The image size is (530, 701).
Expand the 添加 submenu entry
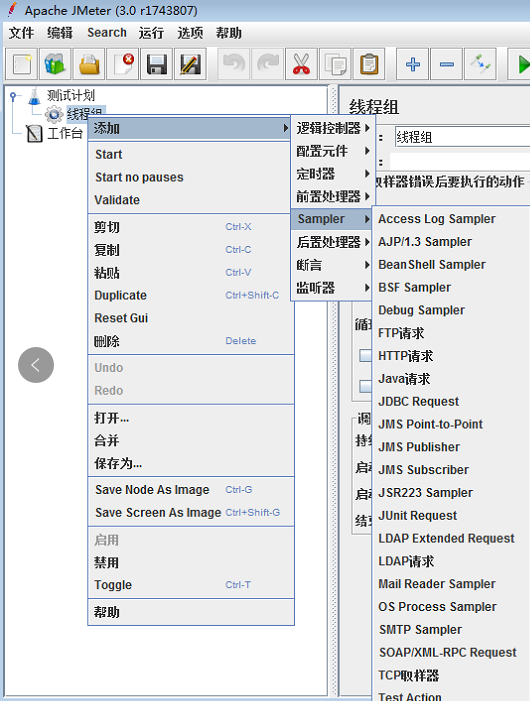tap(190, 128)
